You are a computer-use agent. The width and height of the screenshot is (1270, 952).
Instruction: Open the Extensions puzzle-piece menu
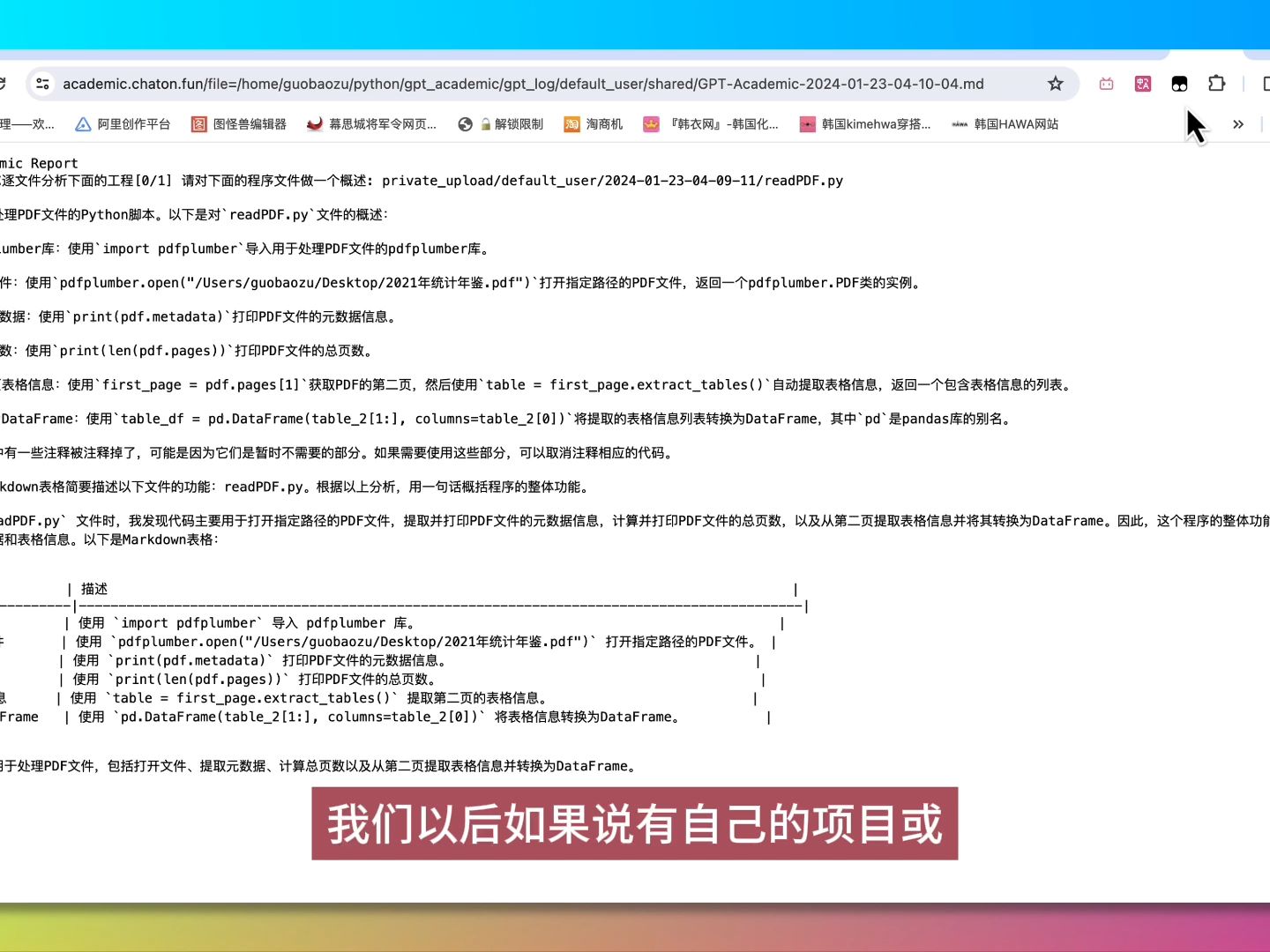pos(1216,84)
